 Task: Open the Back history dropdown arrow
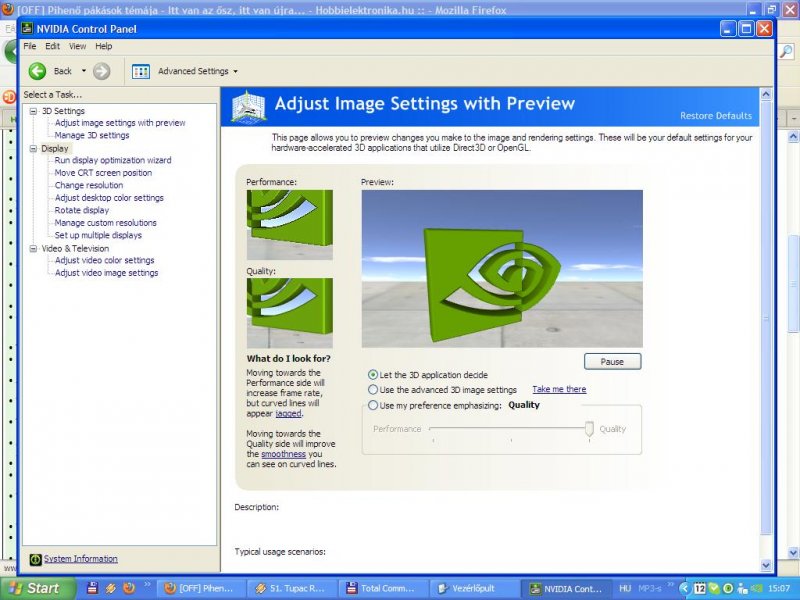tap(84, 71)
